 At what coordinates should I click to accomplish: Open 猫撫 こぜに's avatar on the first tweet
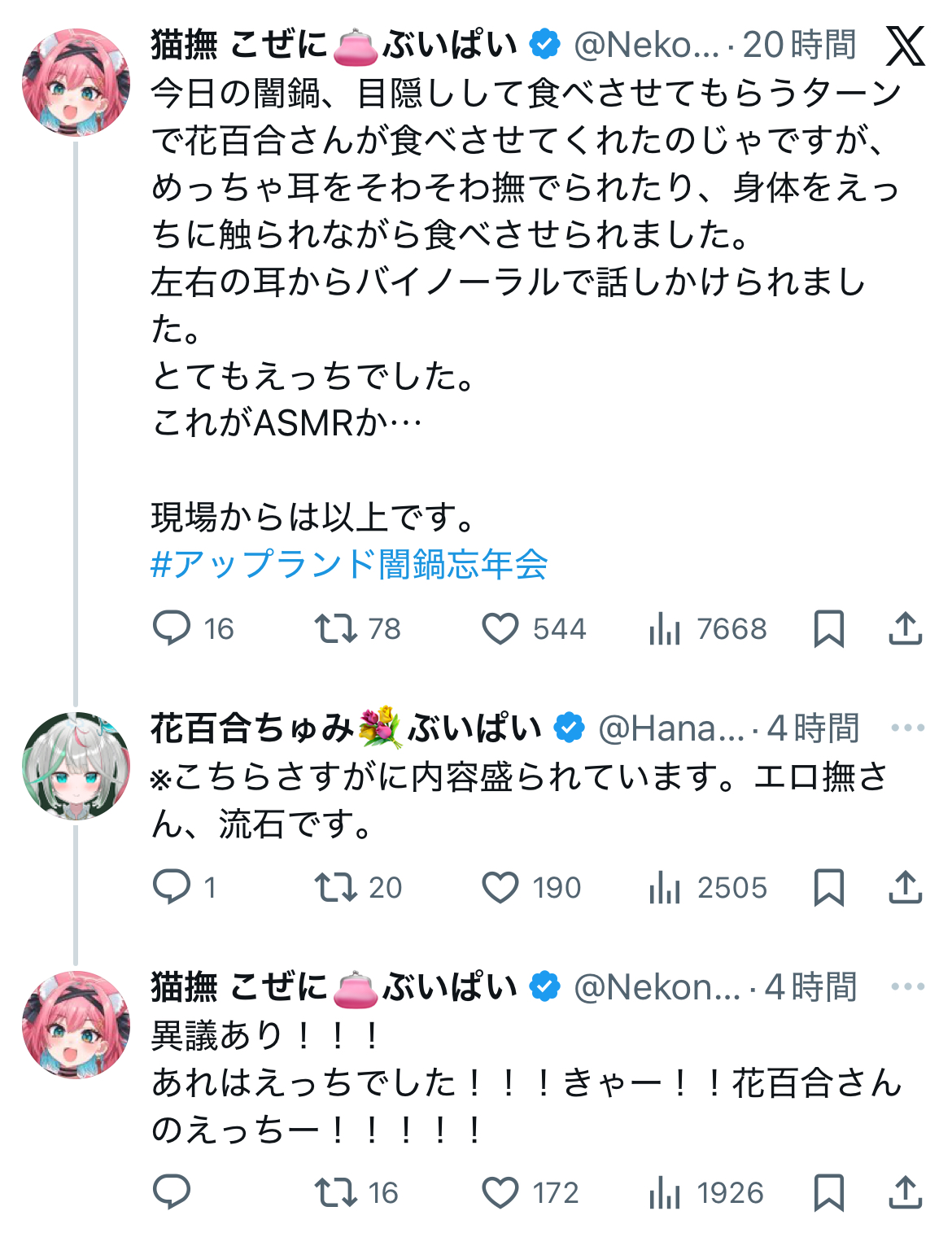pyautogui.click(x=76, y=82)
